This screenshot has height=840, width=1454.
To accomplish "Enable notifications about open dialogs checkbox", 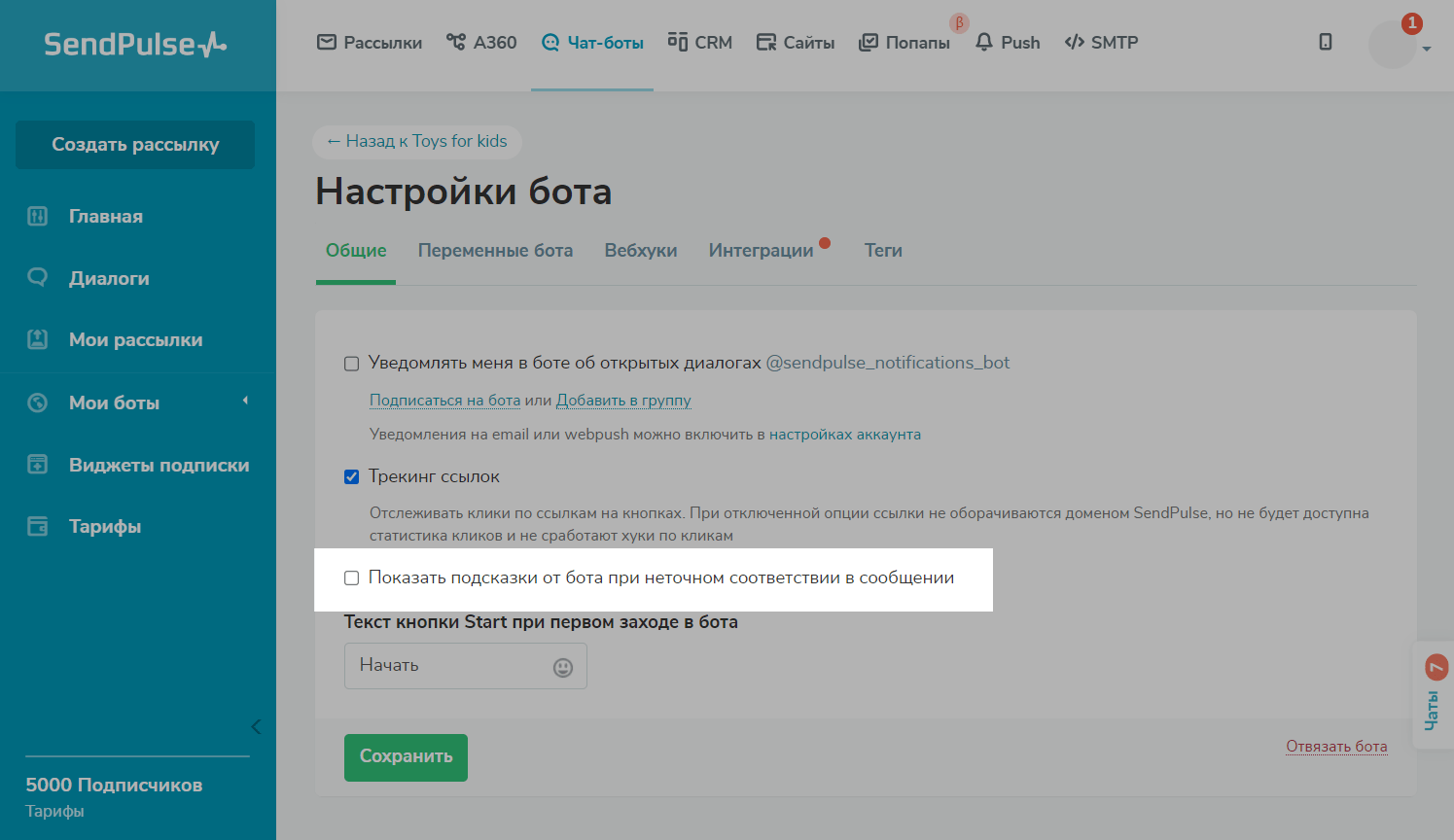I will pos(352,364).
